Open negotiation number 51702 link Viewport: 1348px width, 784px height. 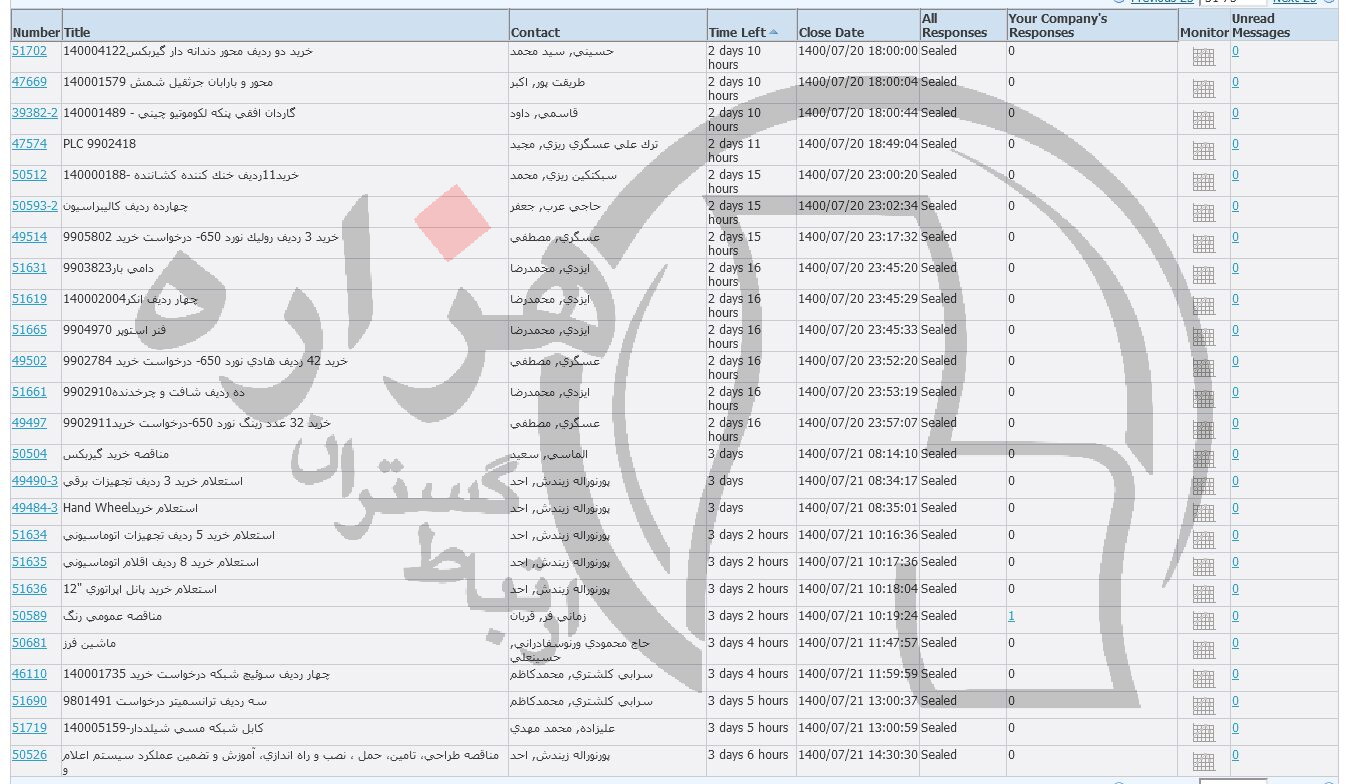pos(29,51)
